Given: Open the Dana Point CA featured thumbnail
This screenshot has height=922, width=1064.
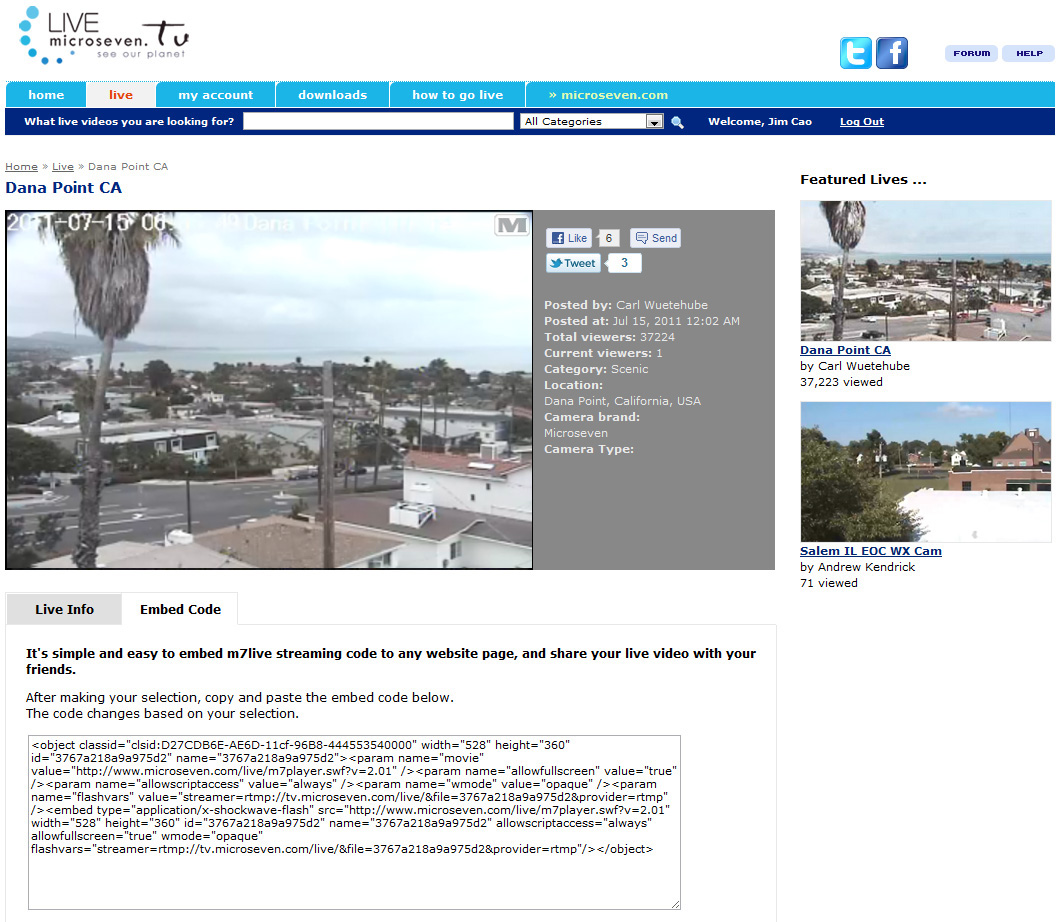Looking at the screenshot, I should point(926,271).
